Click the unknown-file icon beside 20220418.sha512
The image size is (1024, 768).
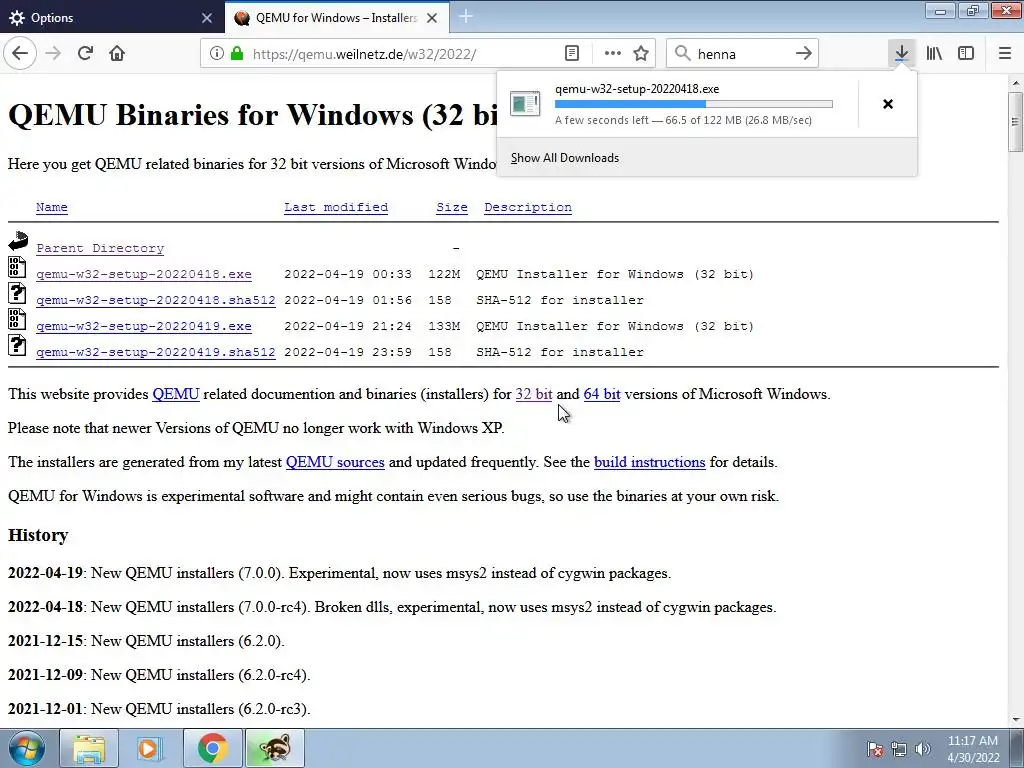(x=17, y=293)
